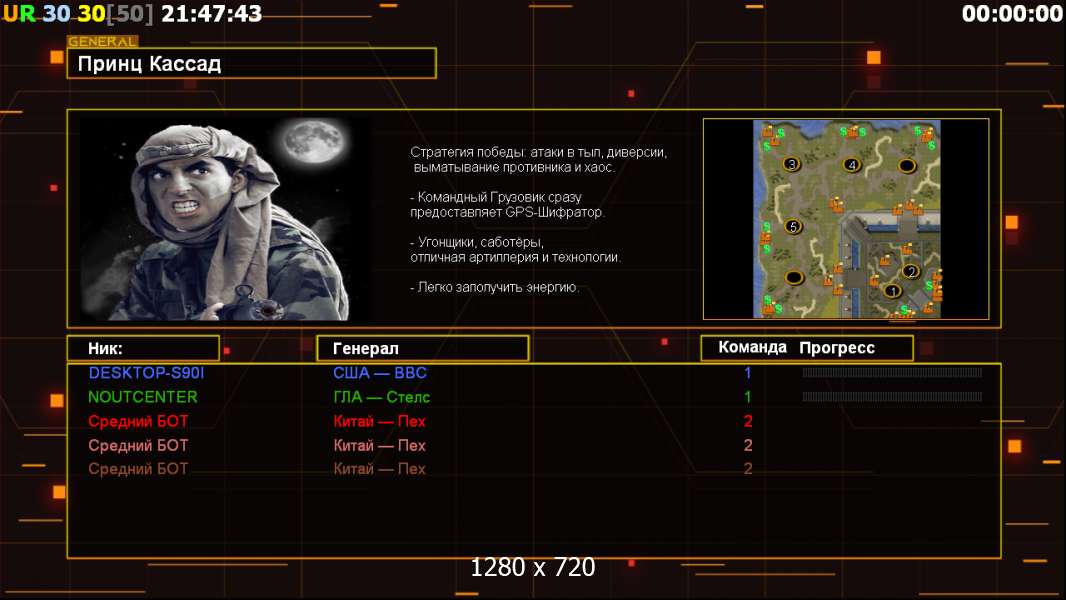Click the 'Легко заполучить энергию' line
Image resolution: width=1066 pixels, height=600 pixels.
(495, 287)
